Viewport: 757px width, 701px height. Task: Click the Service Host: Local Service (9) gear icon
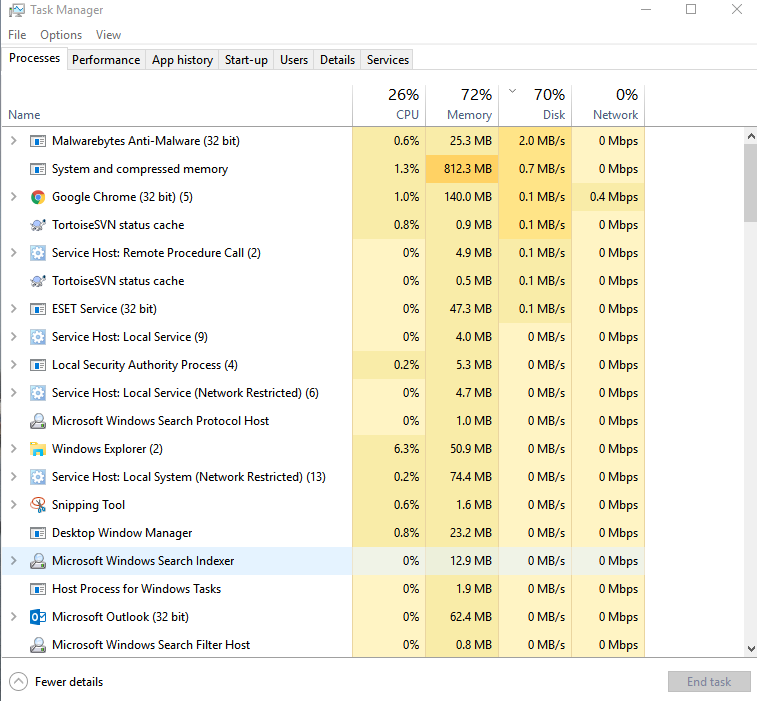click(x=38, y=337)
